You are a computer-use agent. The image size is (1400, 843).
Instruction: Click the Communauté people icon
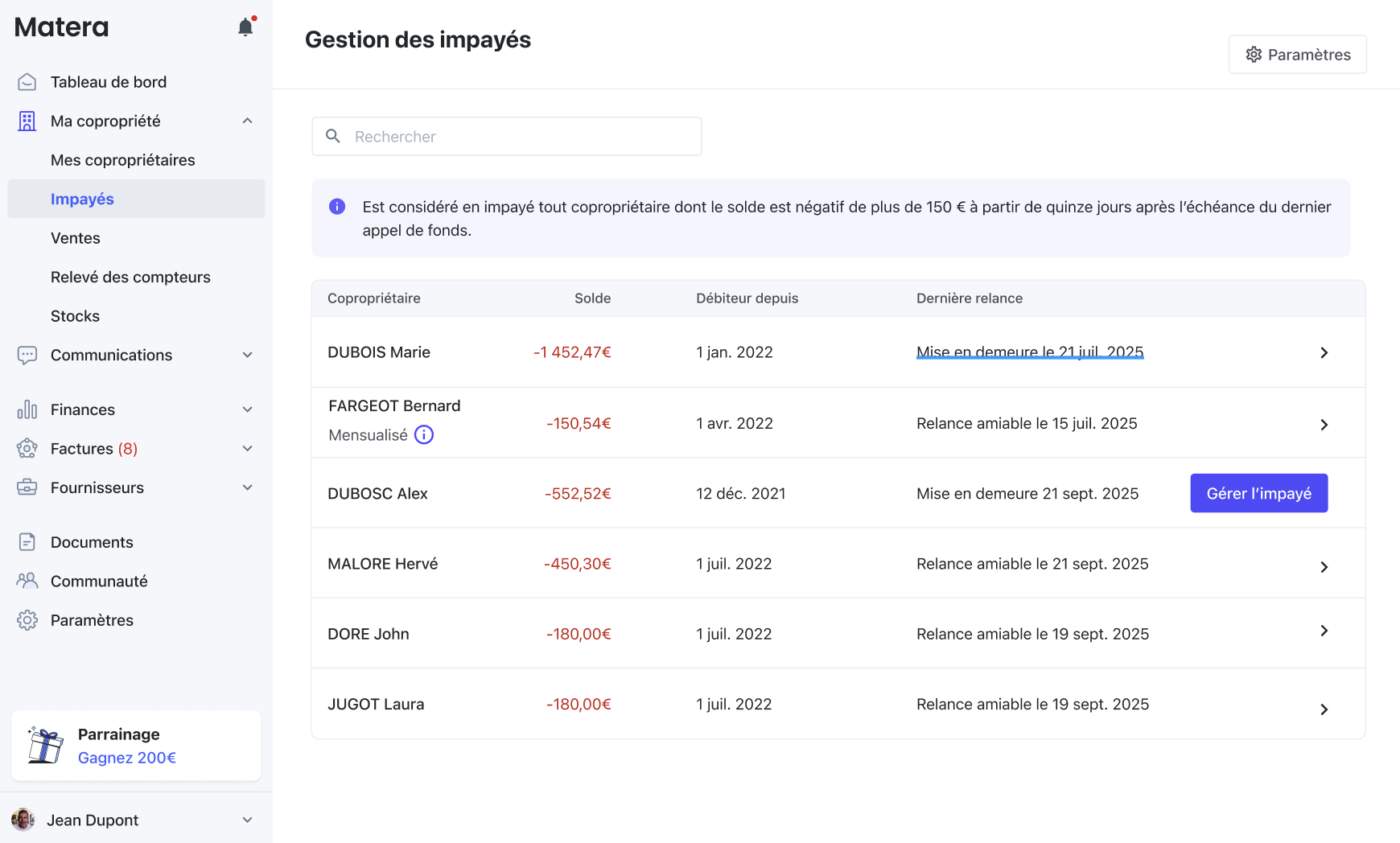click(x=27, y=581)
